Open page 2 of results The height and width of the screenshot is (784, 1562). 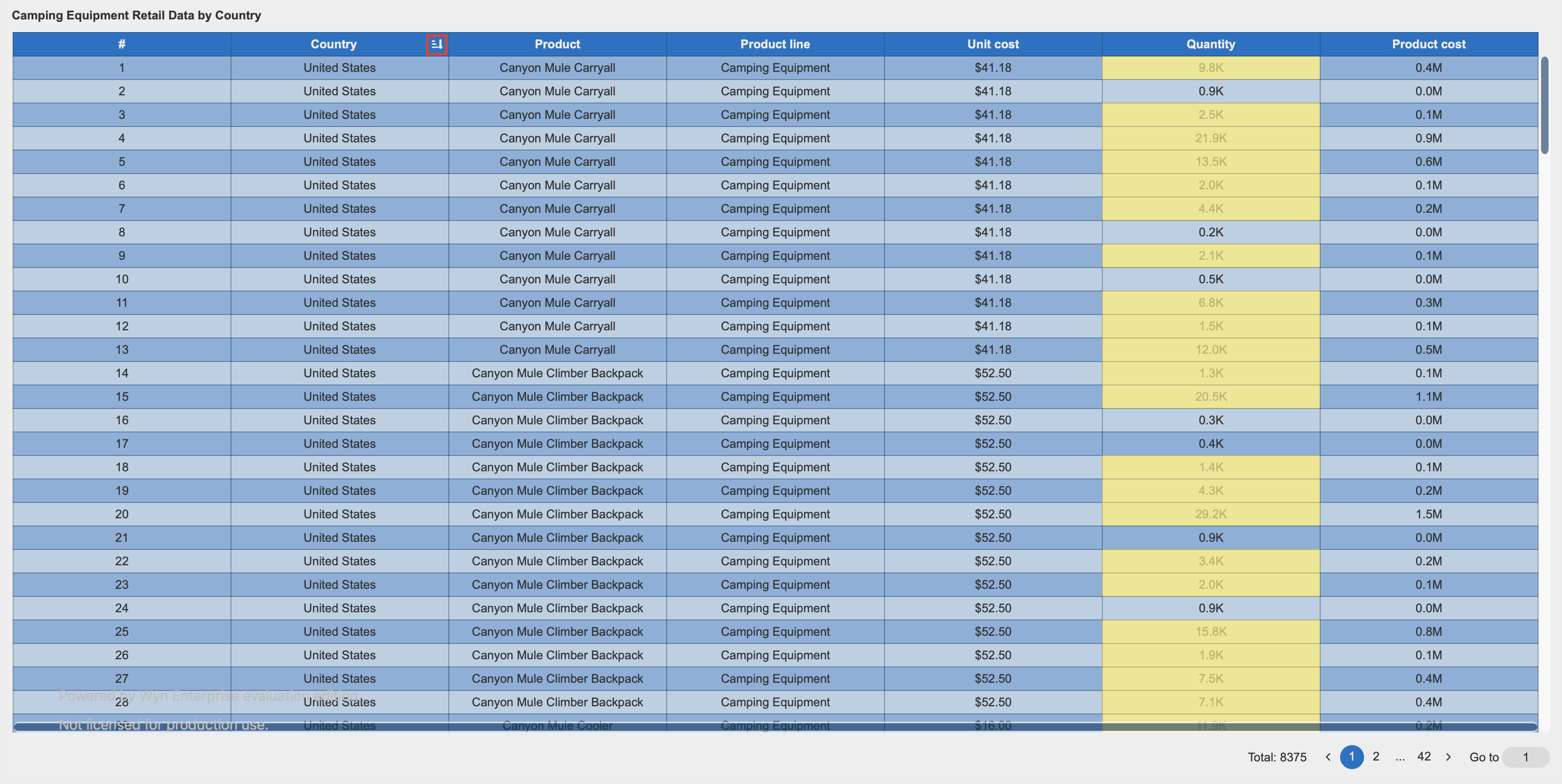pos(1376,757)
